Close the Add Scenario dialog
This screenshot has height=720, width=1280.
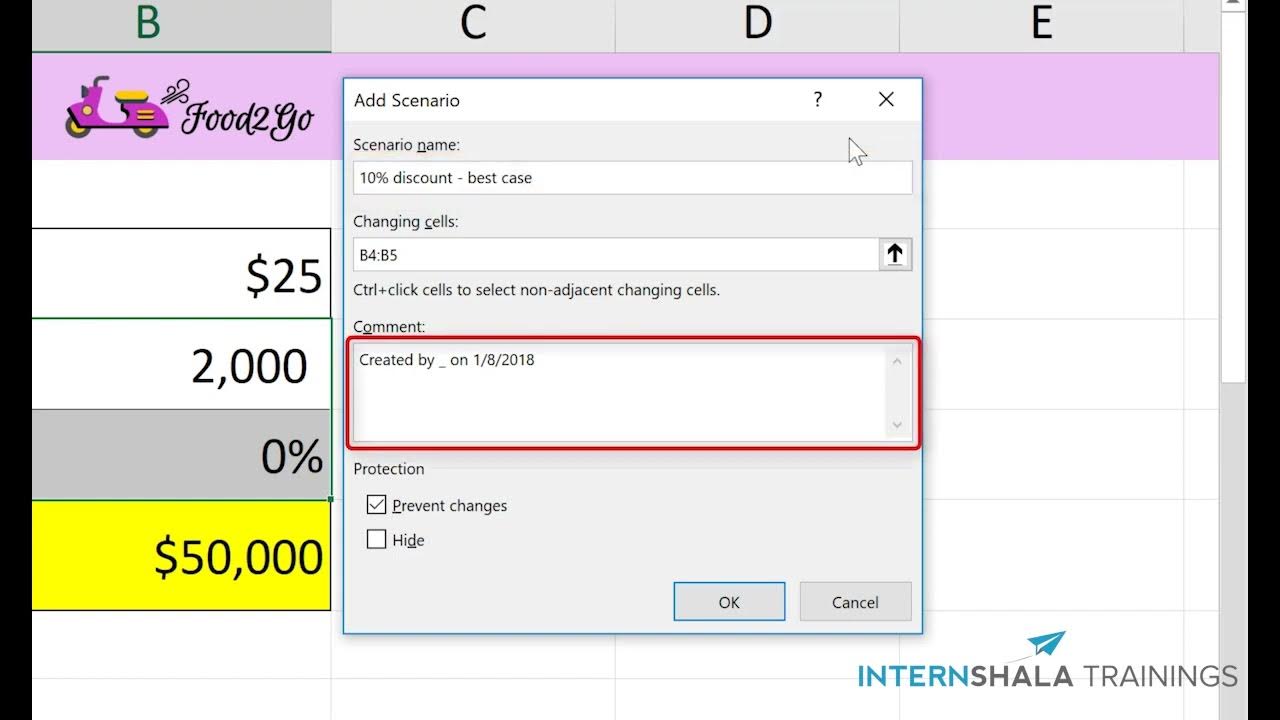click(886, 100)
